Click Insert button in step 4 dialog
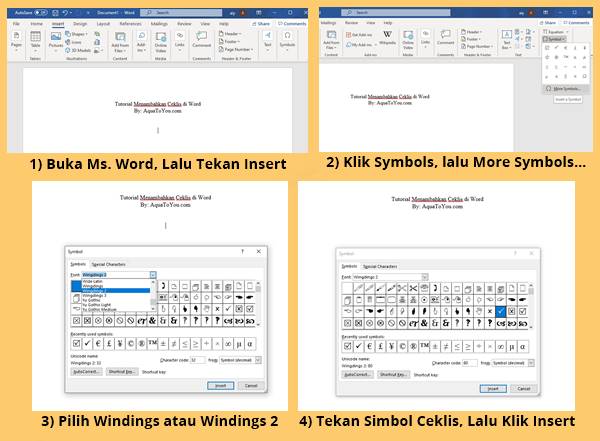The width and height of the screenshot is (600, 441). (x=493, y=389)
